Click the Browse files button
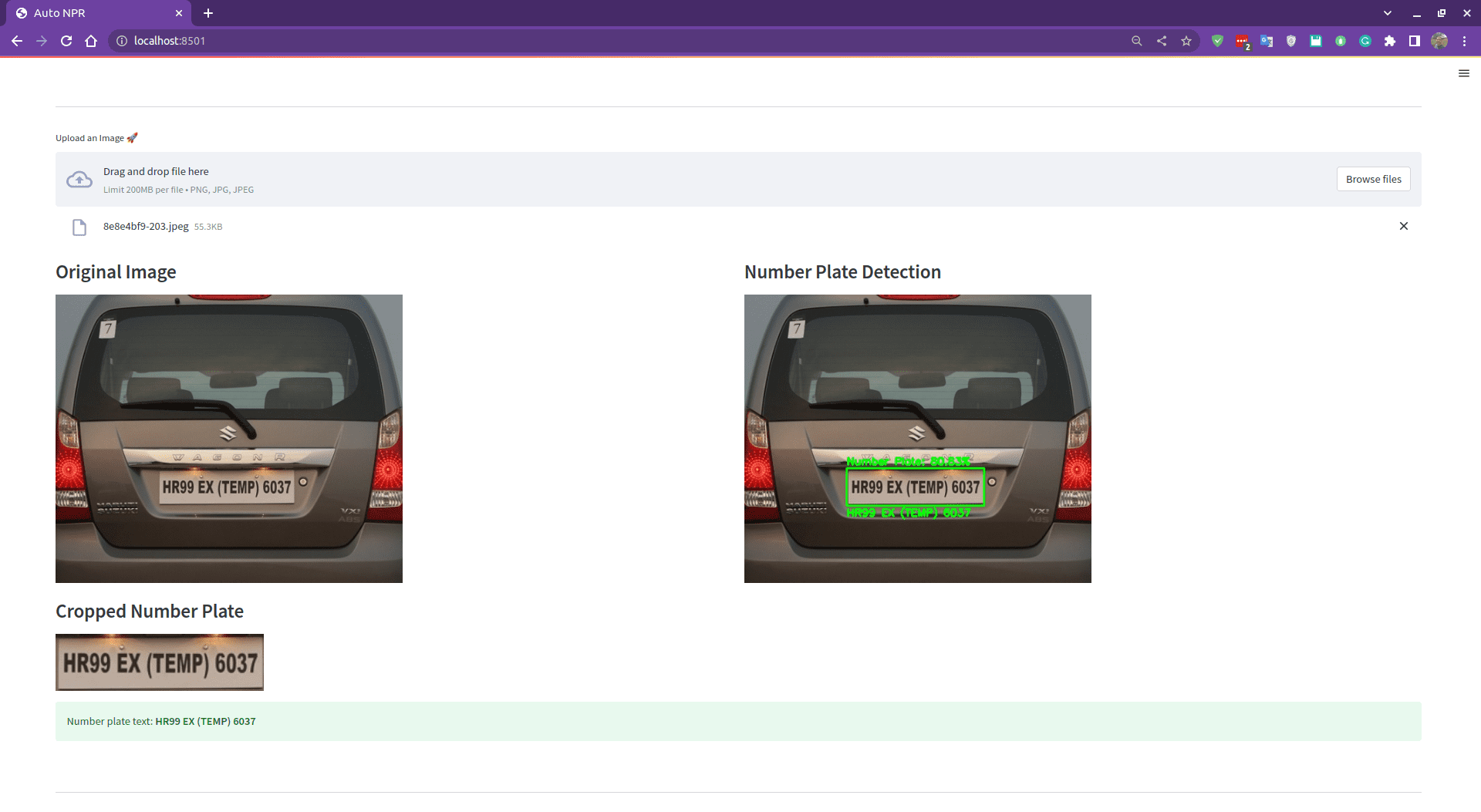This screenshot has width=1481, height=812. 1373,179
